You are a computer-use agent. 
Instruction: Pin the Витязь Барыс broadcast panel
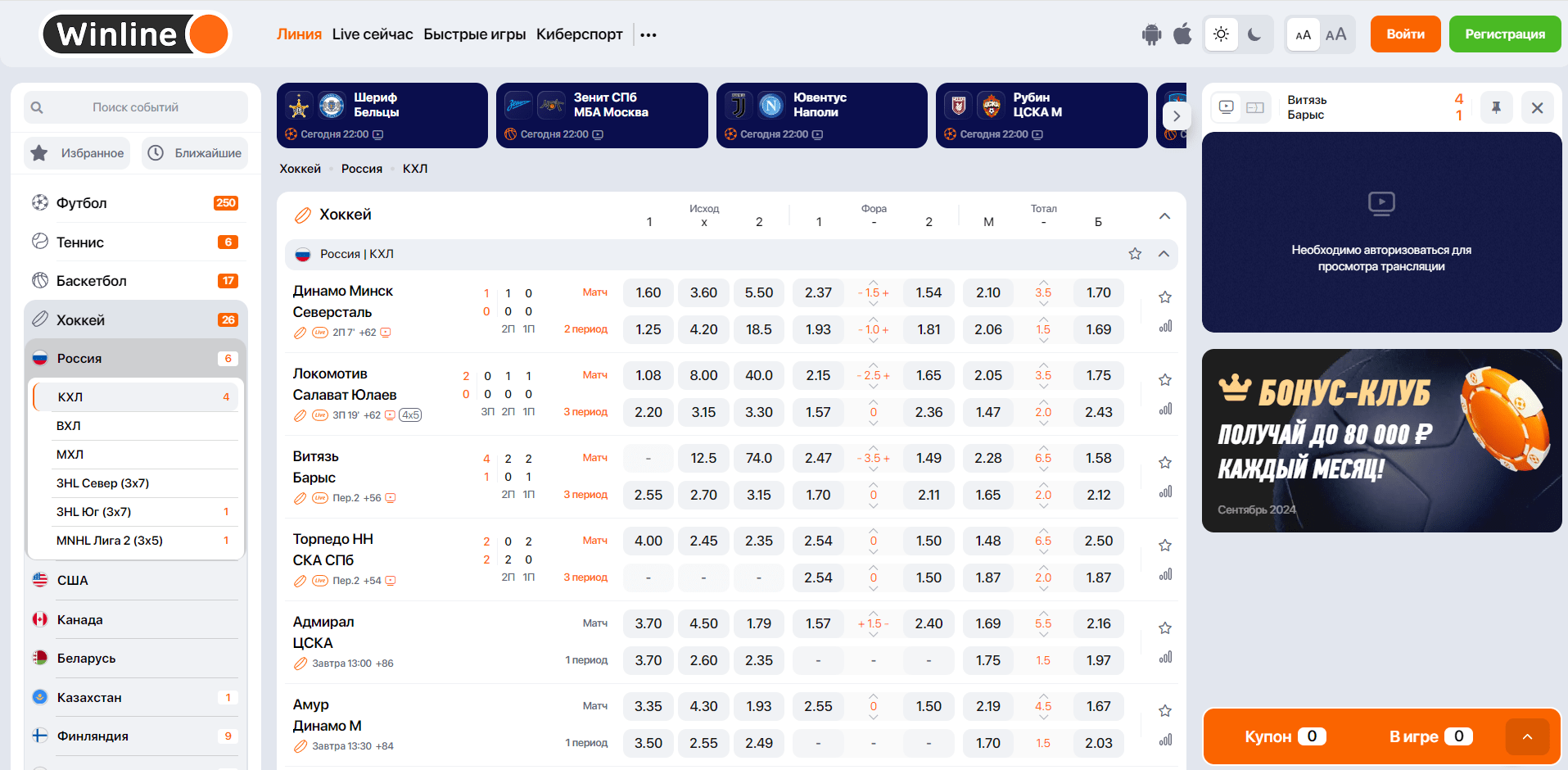[x=1496, y=107]
